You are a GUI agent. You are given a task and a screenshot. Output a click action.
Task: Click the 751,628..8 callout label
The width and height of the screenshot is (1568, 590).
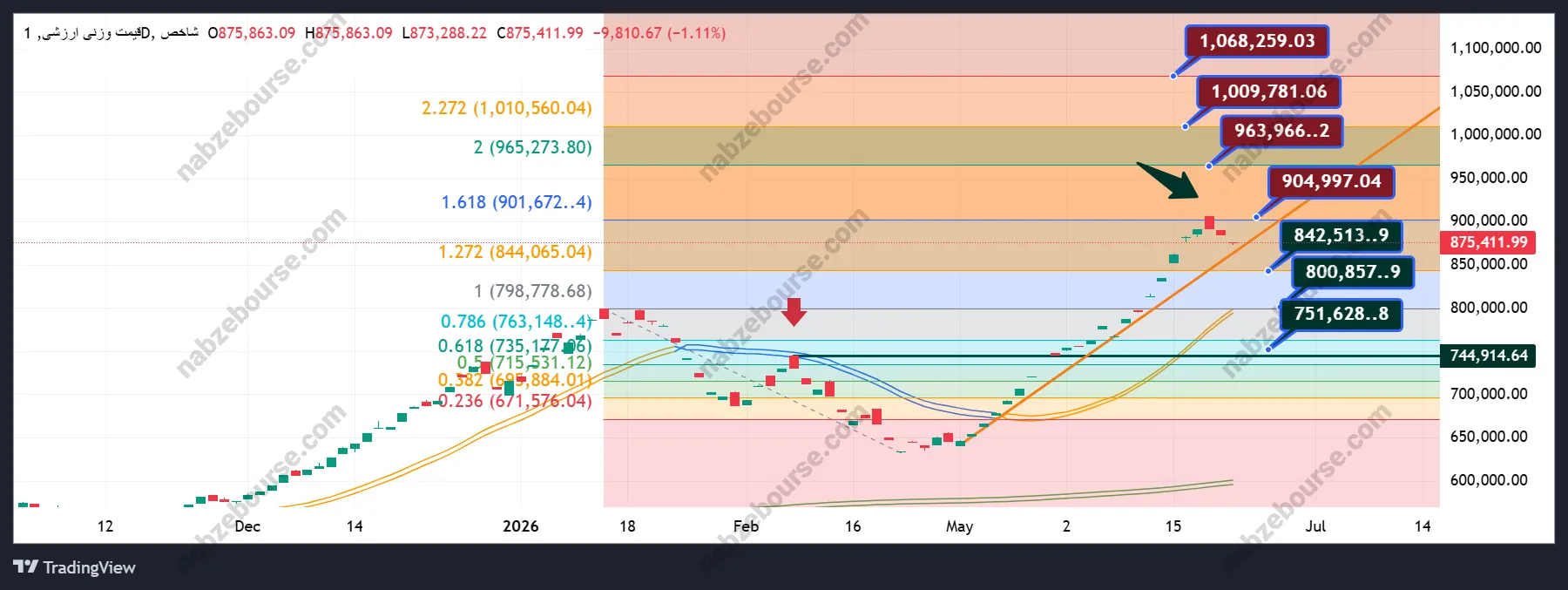1341,314
